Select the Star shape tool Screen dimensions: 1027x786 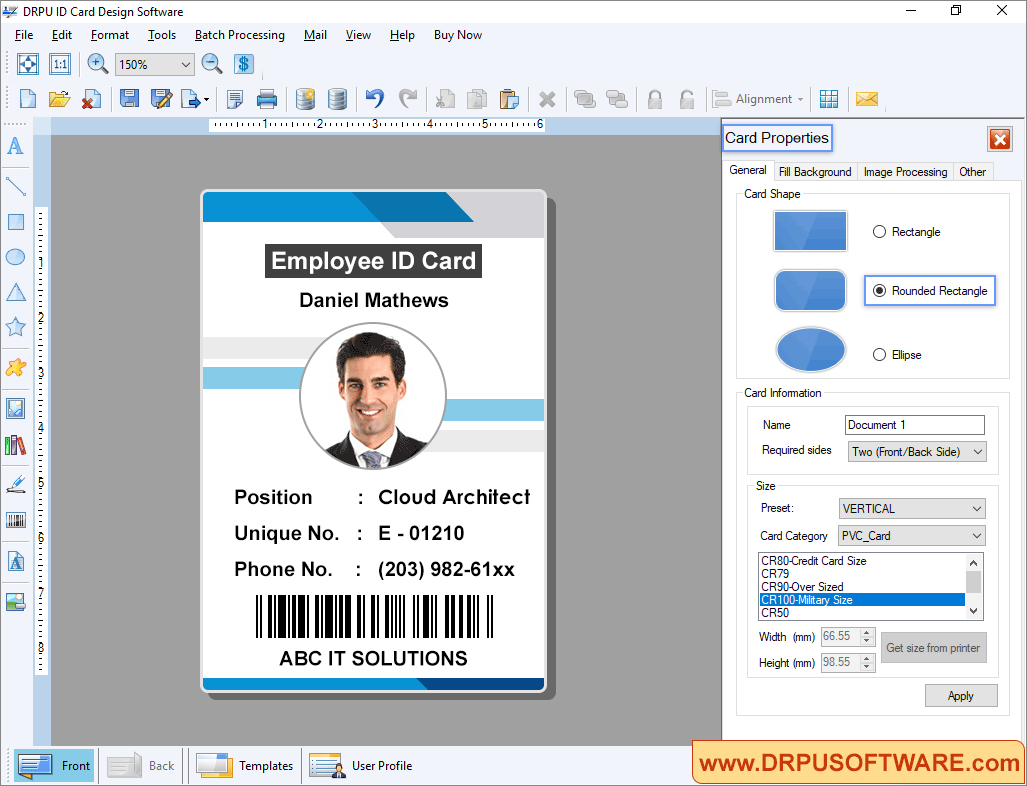(16, 327)
